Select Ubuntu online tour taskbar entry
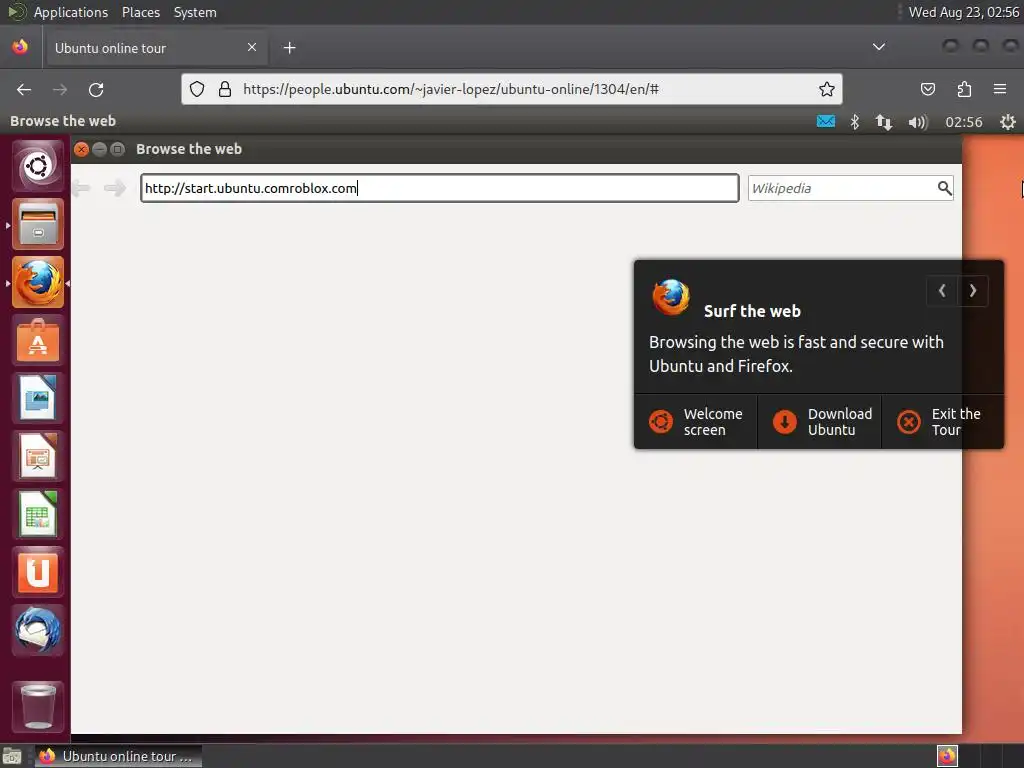Image resolution: width=1024 pixels, height=768 pixels. click(118, 756)
